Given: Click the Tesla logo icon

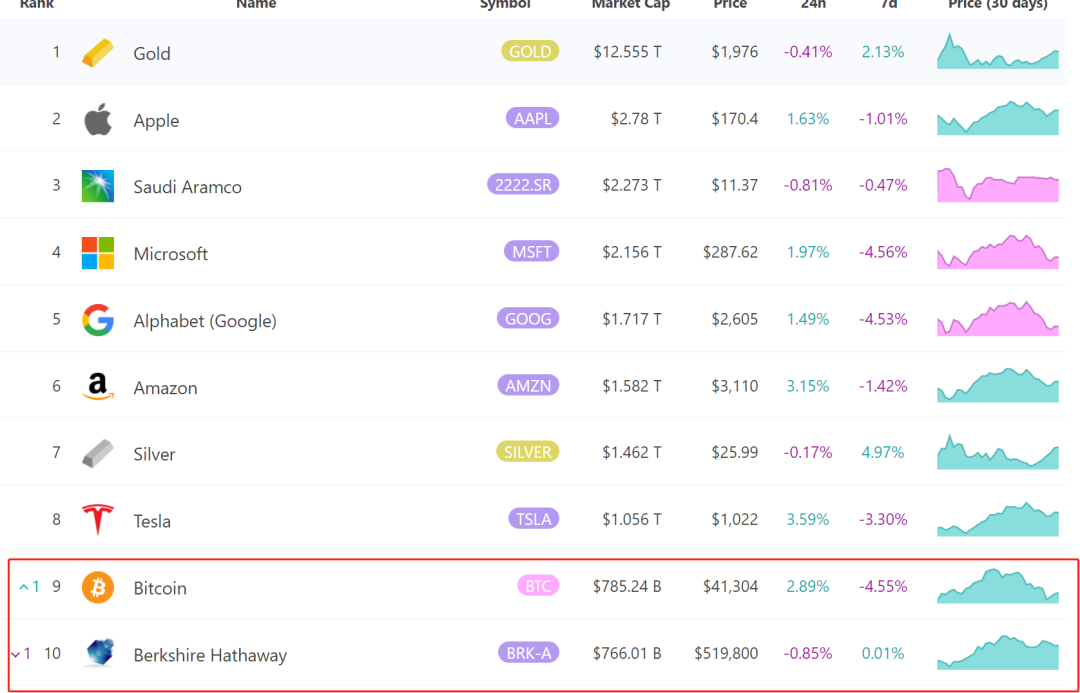Looking at the screenshot, I should tap(98, 520).
